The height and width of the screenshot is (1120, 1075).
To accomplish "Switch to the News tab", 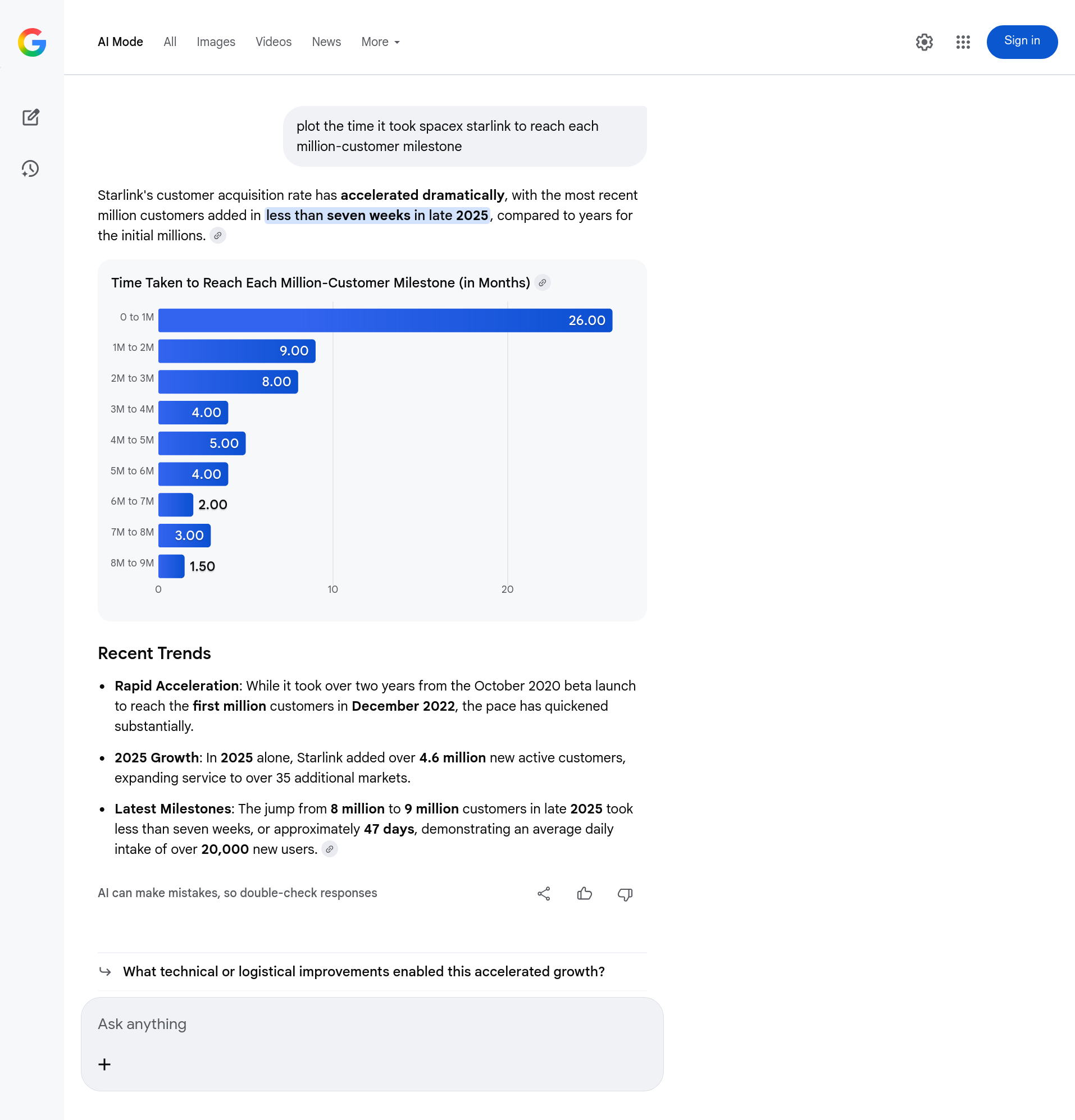I will 326,42.
